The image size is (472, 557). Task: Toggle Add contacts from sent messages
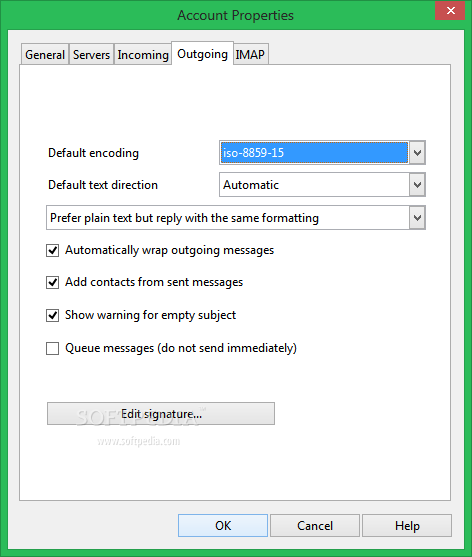53,282
